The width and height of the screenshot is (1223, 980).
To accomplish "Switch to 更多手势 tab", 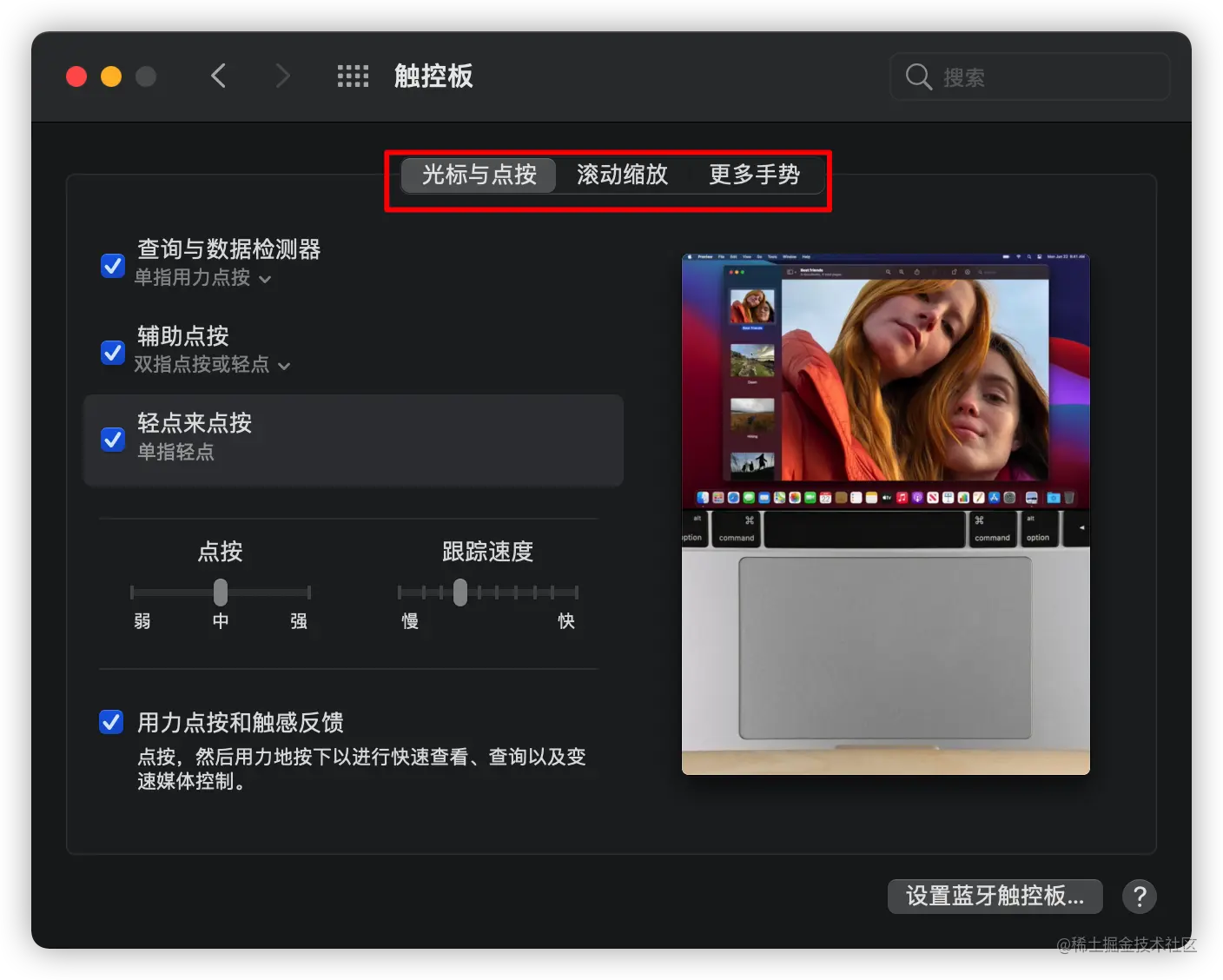I will coord(754,175).
